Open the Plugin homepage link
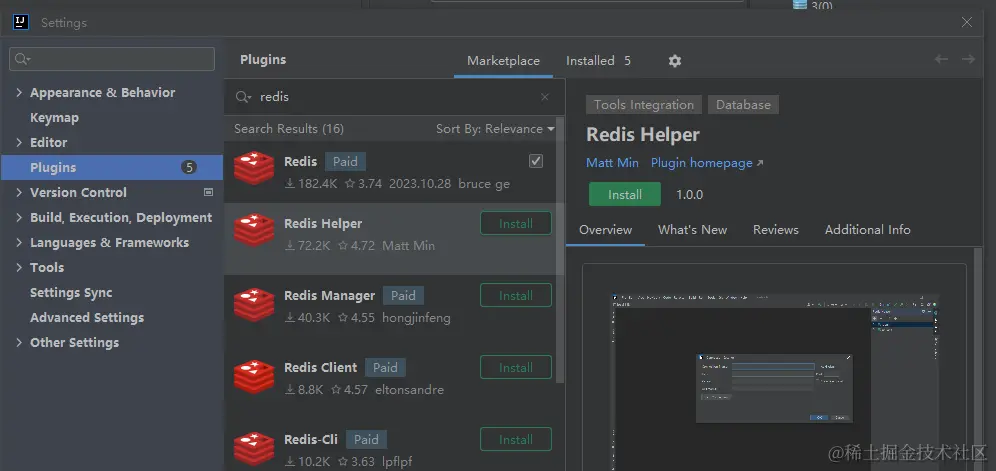This screenshot has height=471, width=996. click(x=707, y=163)
